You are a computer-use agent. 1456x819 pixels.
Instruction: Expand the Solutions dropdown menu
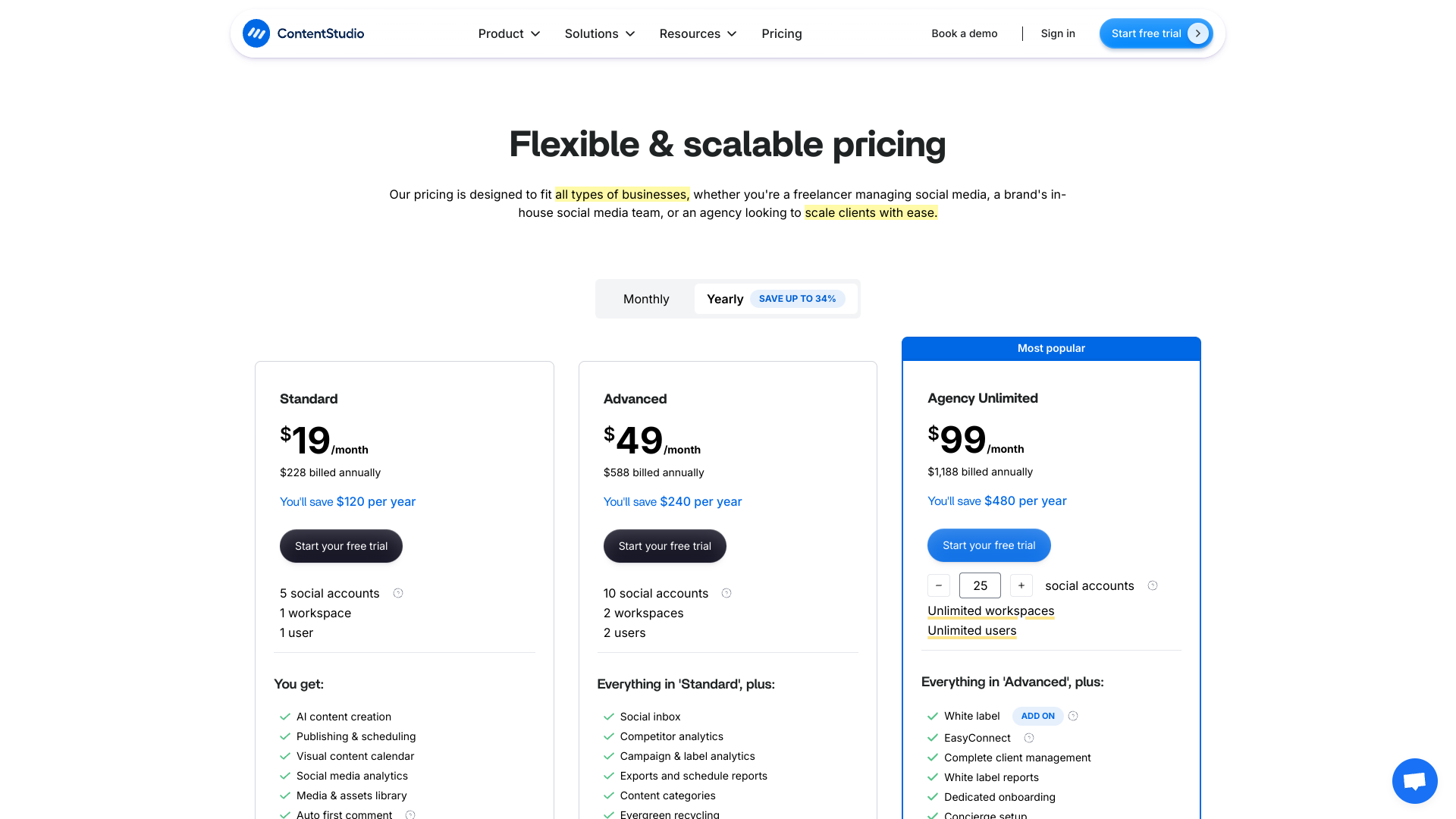click(600, 33)
